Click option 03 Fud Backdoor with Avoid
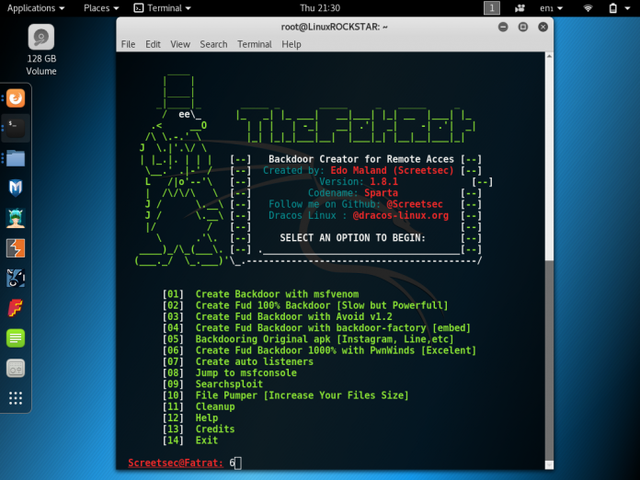The height and width of the screenshot is (480, 640). click(277, 317)
